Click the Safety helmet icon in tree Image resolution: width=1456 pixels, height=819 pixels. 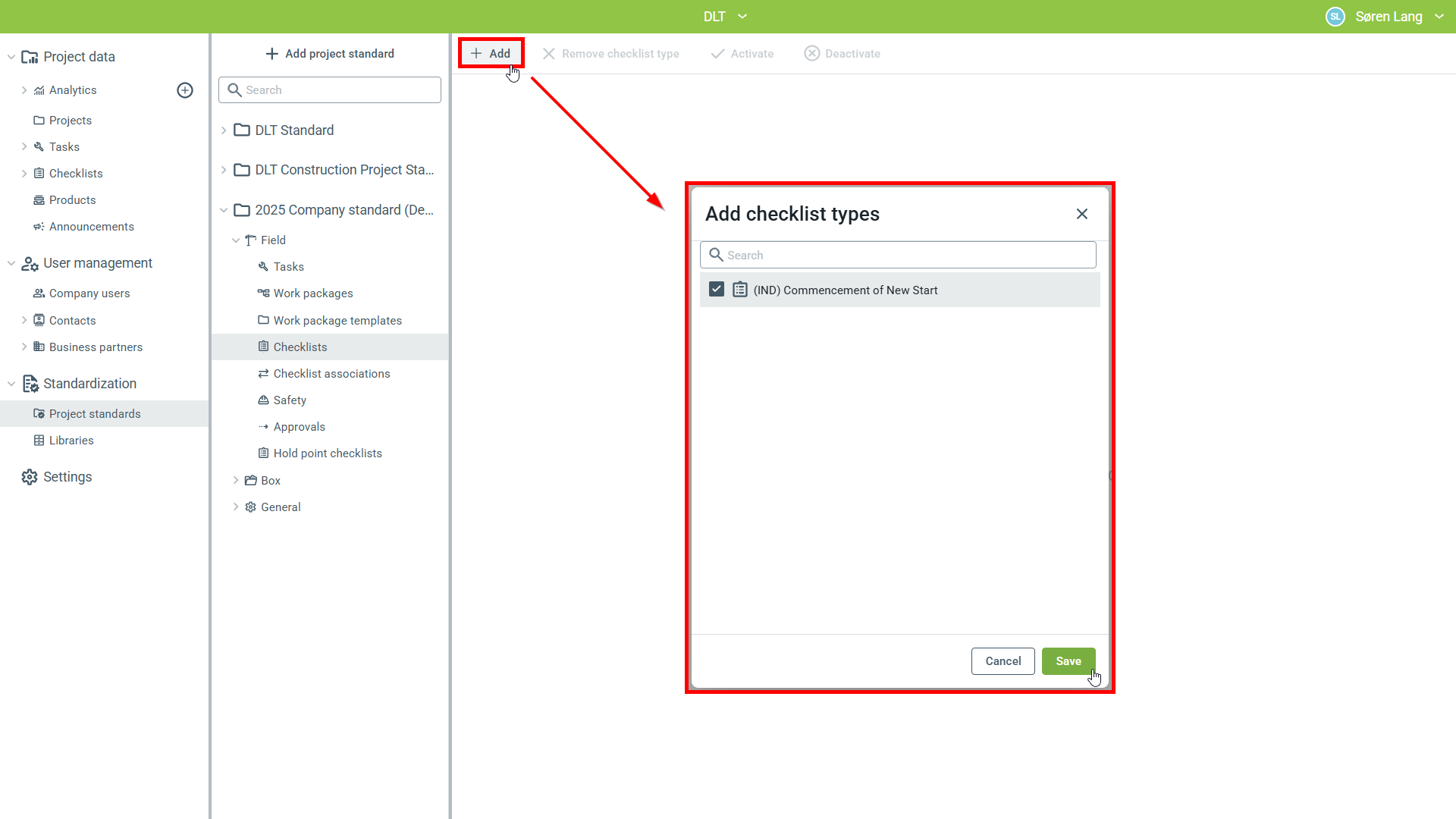pyautogui.click(x=263, y=400)
